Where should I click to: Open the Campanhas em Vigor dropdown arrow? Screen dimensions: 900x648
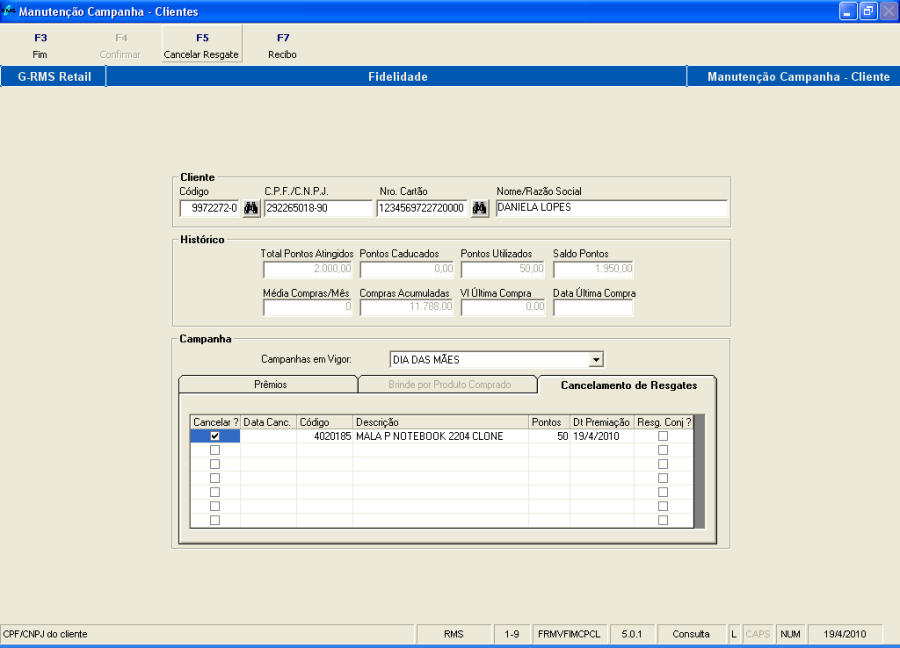pos(596,360)
